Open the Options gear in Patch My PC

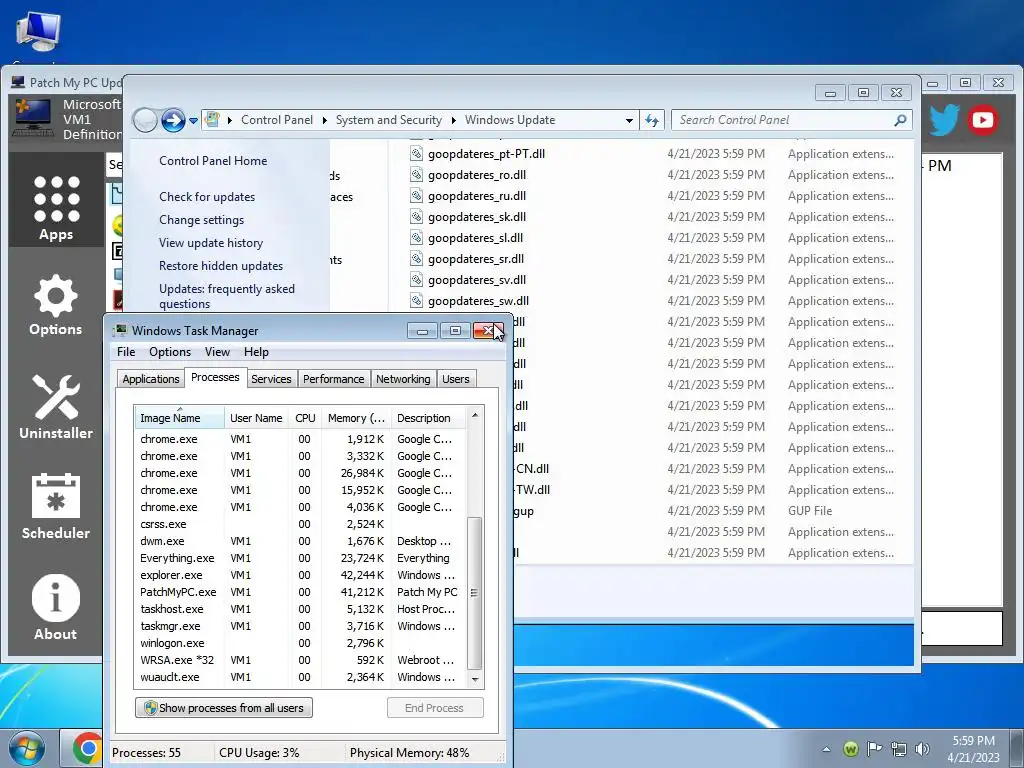pyautogui.click(x=56, y=305)
